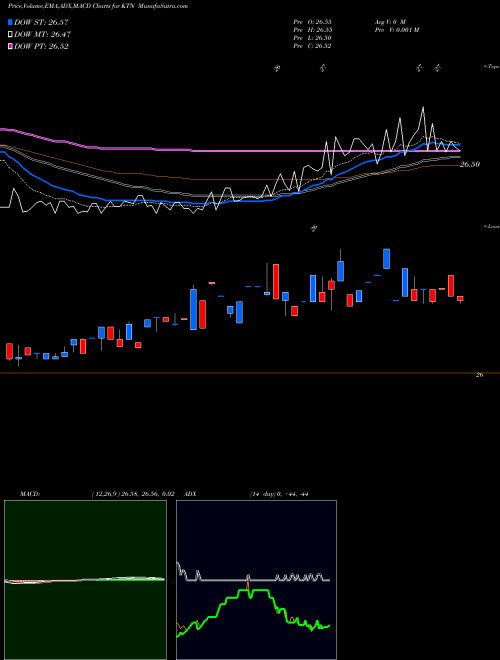This screenshot has width=500, height=660.
Task: Click the "Avg V: 0 M" volume text
Action: 389,21
